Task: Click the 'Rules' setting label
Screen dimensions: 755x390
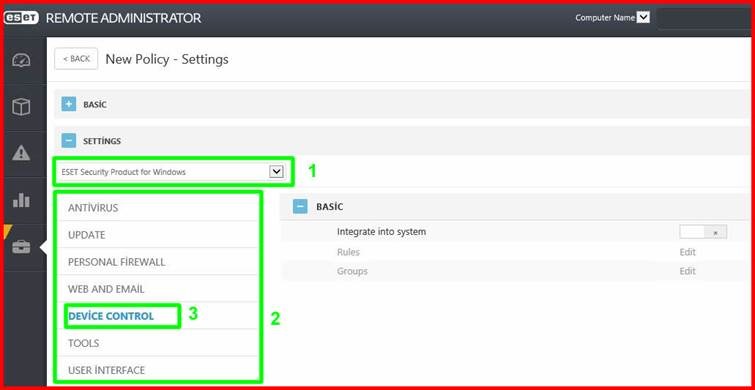Action: [348, 252]
